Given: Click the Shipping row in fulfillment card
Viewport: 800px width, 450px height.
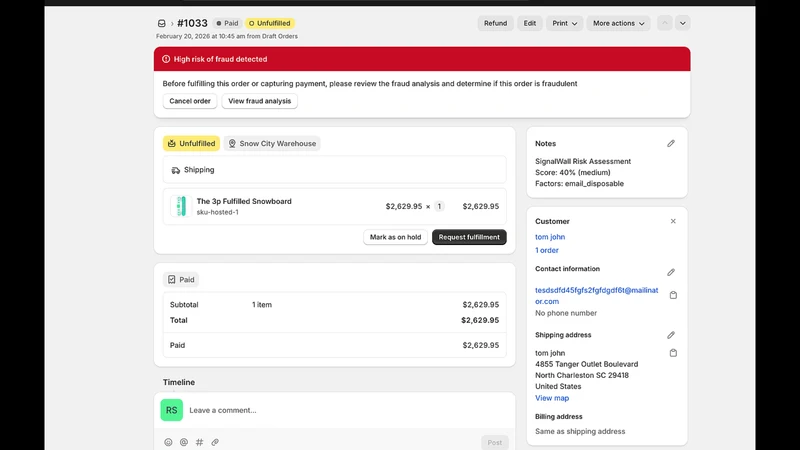Looking at the screenshot, I should [x=335, y=170].
